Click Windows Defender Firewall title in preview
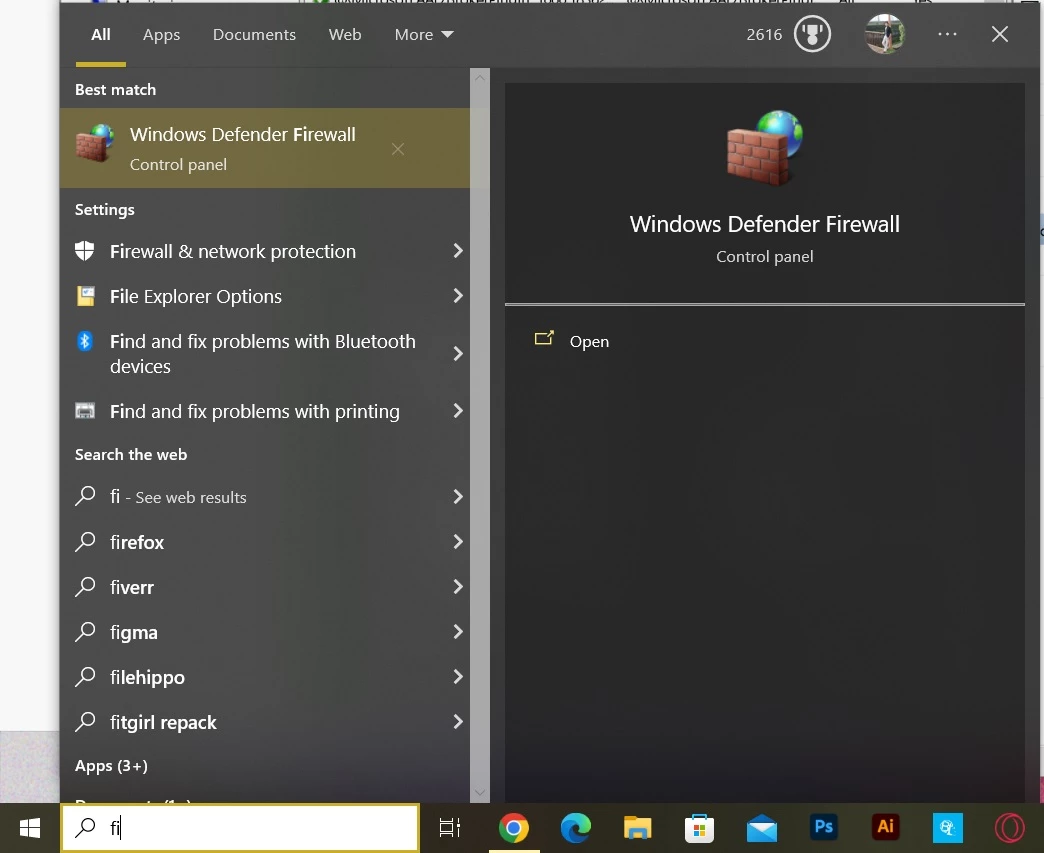1044x853 pixels. (x=764, y=224)
